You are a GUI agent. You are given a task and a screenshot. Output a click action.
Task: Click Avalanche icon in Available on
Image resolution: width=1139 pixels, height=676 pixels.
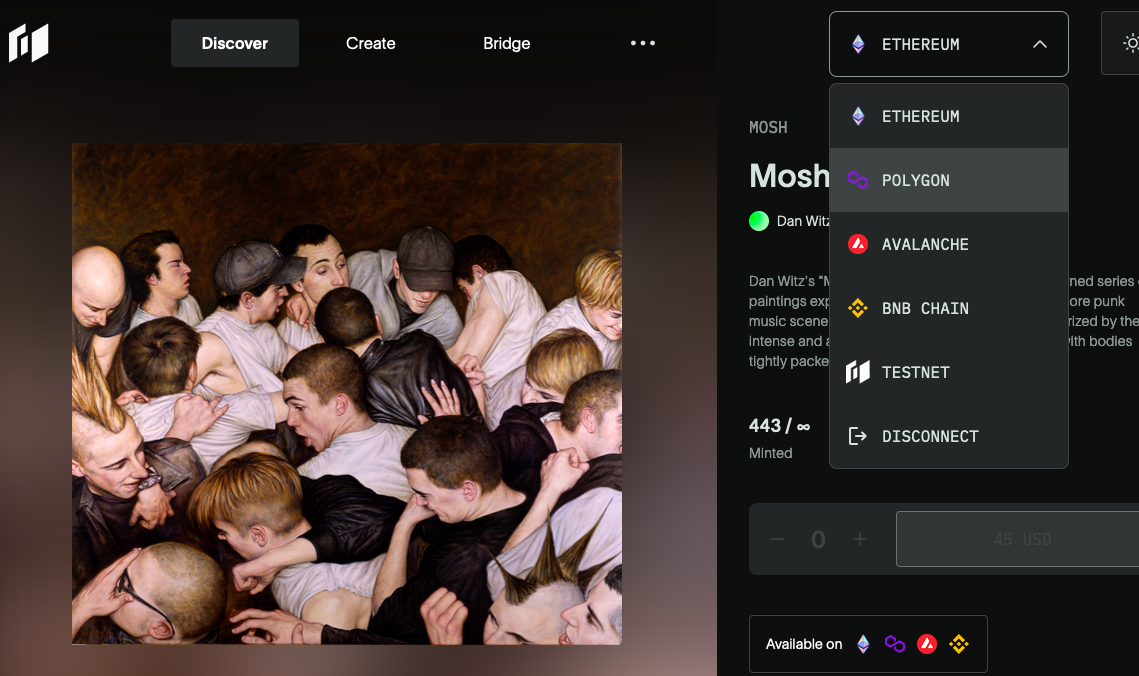927,644
